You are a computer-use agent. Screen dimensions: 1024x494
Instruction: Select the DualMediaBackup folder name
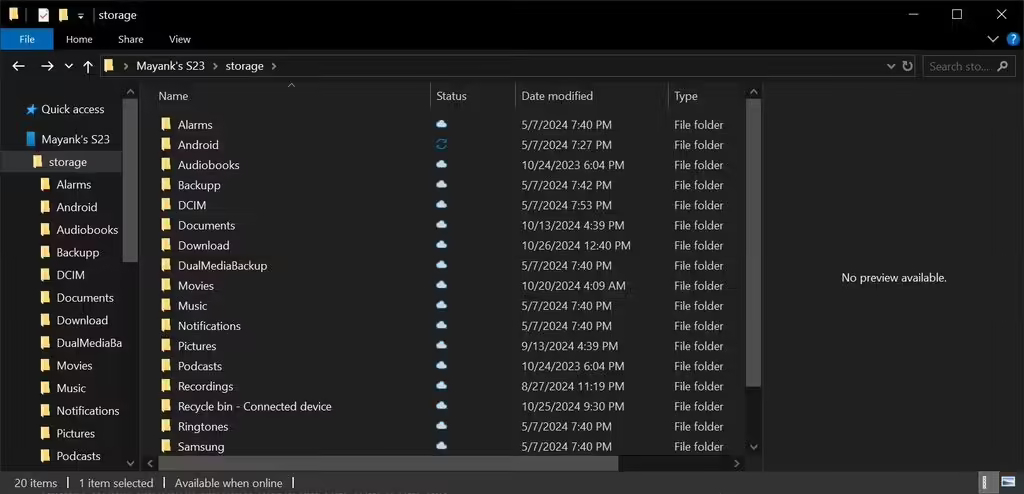click(x=223, y=265)
